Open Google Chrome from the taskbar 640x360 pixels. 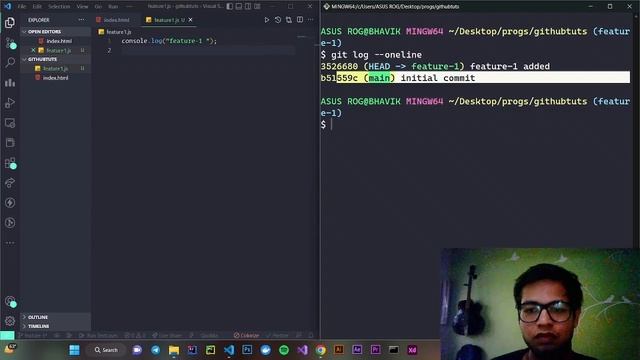click(321, 350)
